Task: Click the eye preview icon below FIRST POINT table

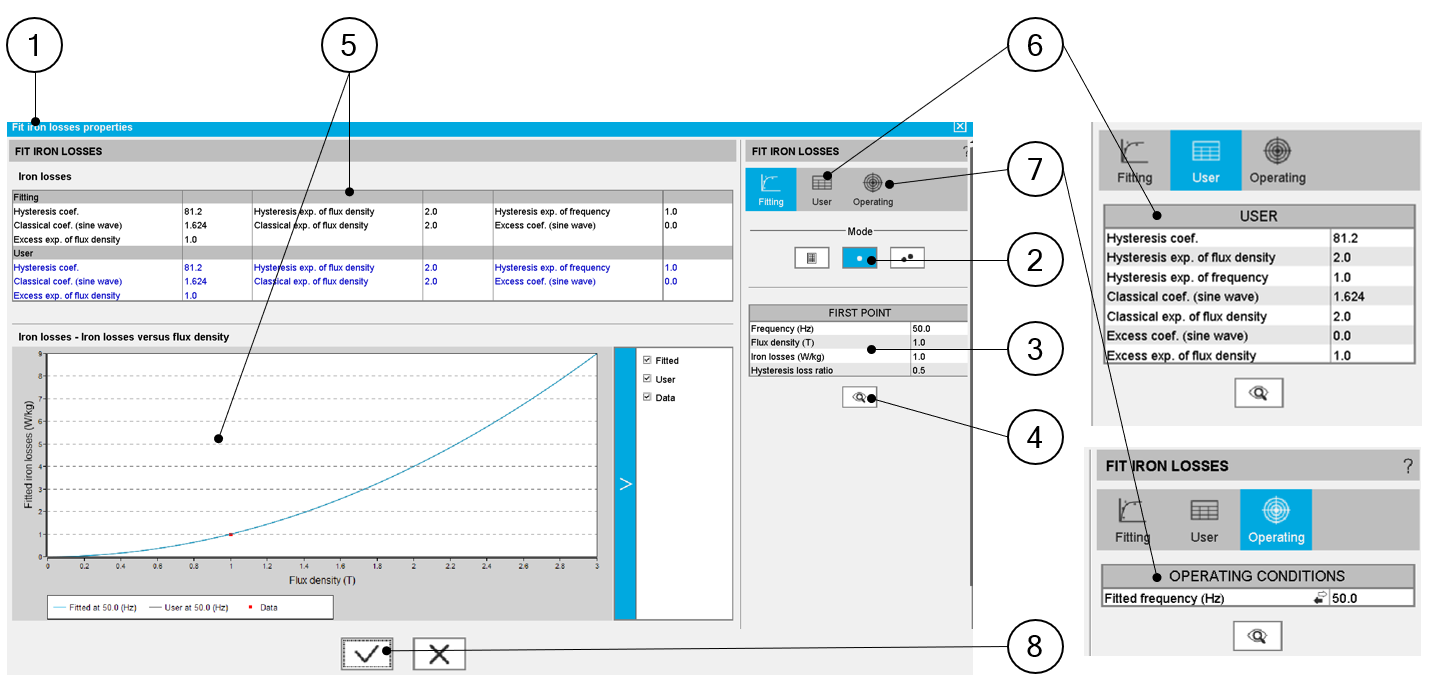Action: [x=859, y=397]
